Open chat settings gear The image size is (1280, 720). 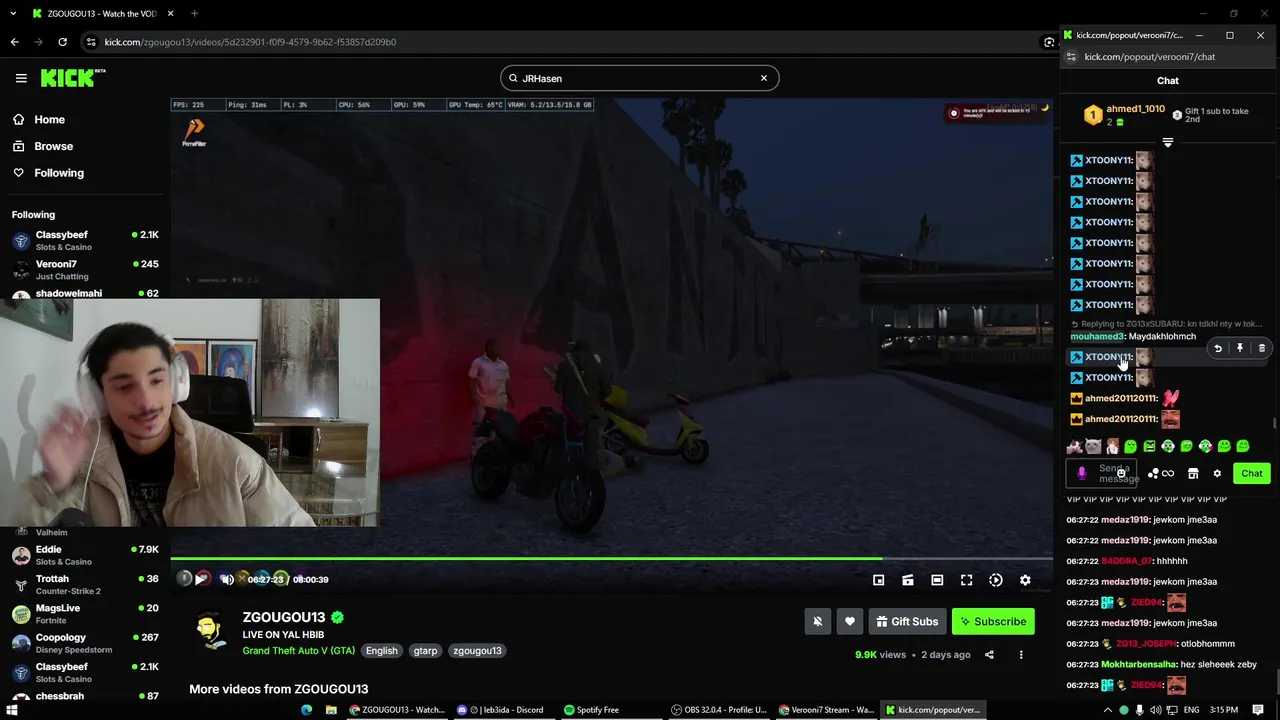[1217, 473]
